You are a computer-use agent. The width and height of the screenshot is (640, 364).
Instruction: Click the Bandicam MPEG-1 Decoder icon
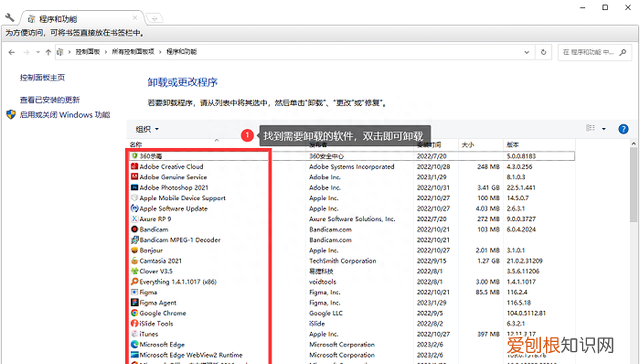(135, 240)
